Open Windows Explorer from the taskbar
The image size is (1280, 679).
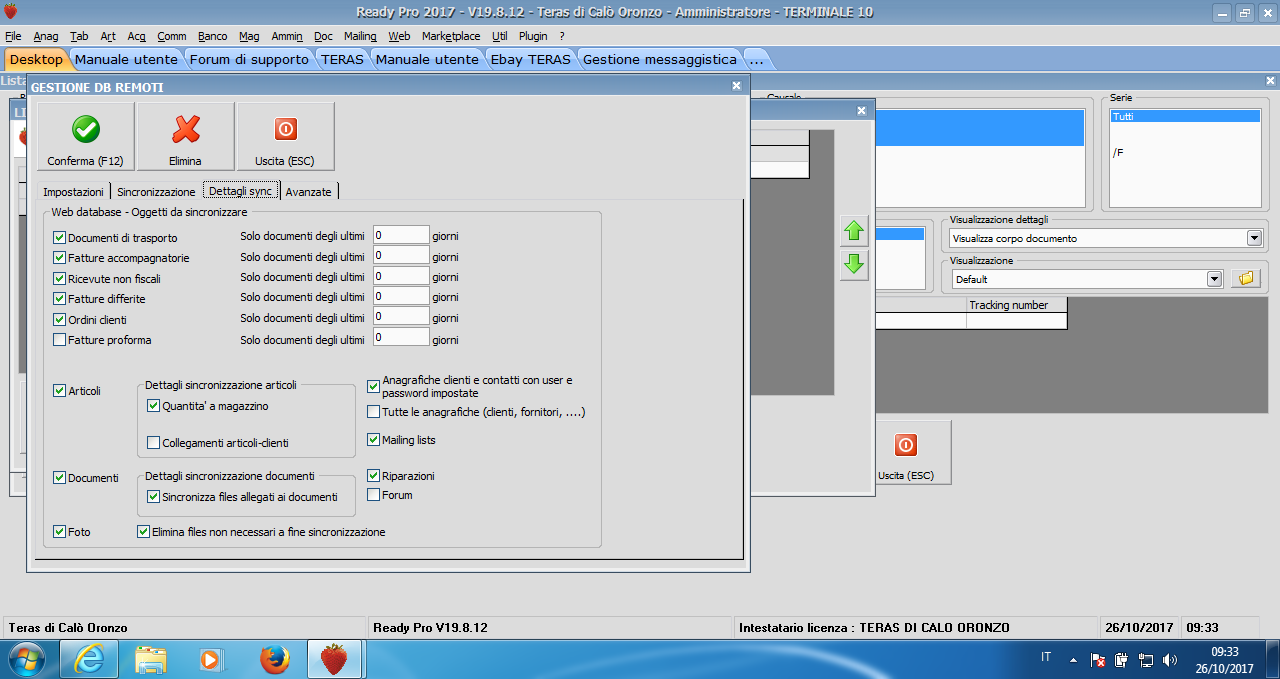(x=151, y=659)
